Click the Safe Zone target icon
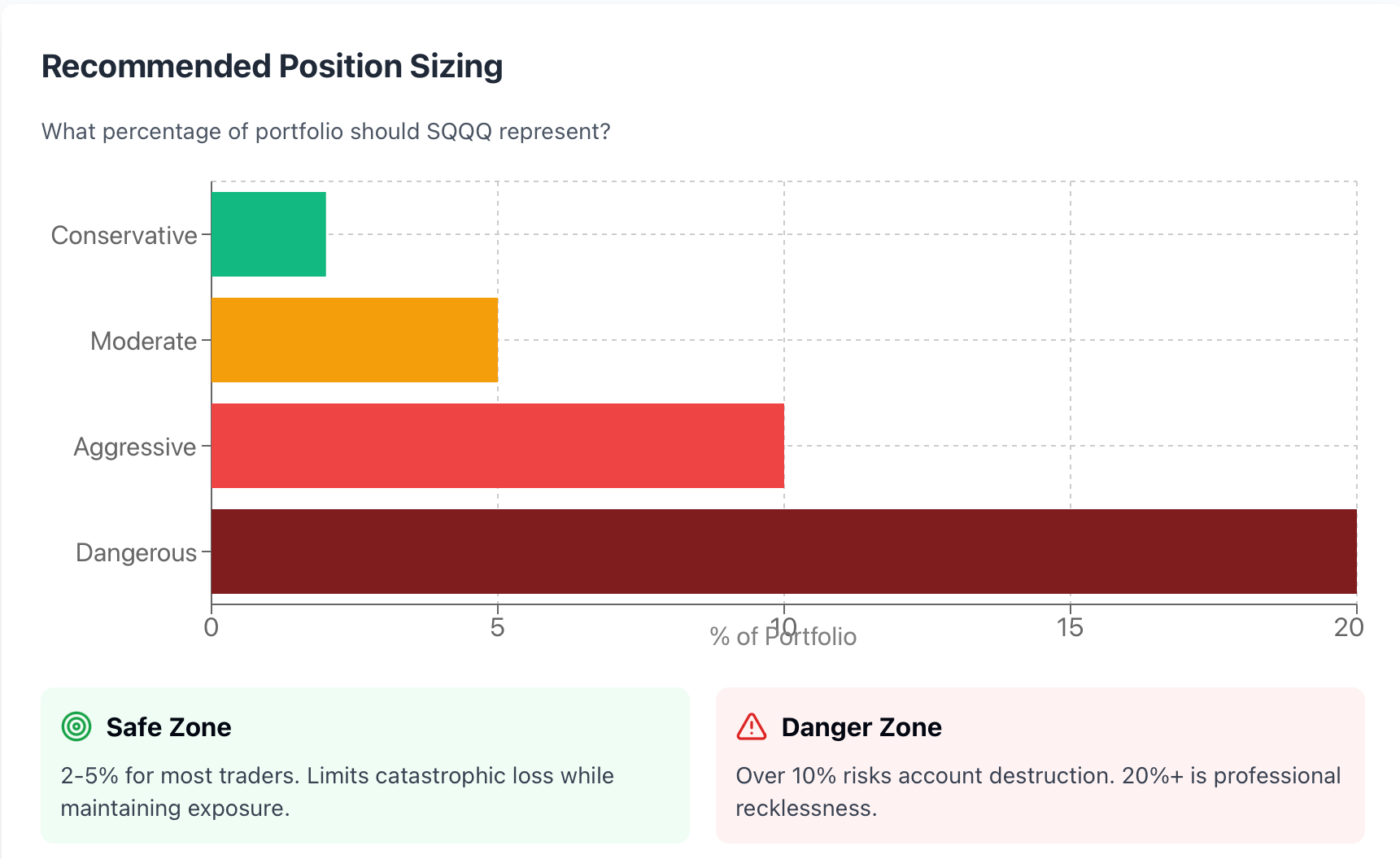This screenshot has height=859, width=1400. (76, 726)
